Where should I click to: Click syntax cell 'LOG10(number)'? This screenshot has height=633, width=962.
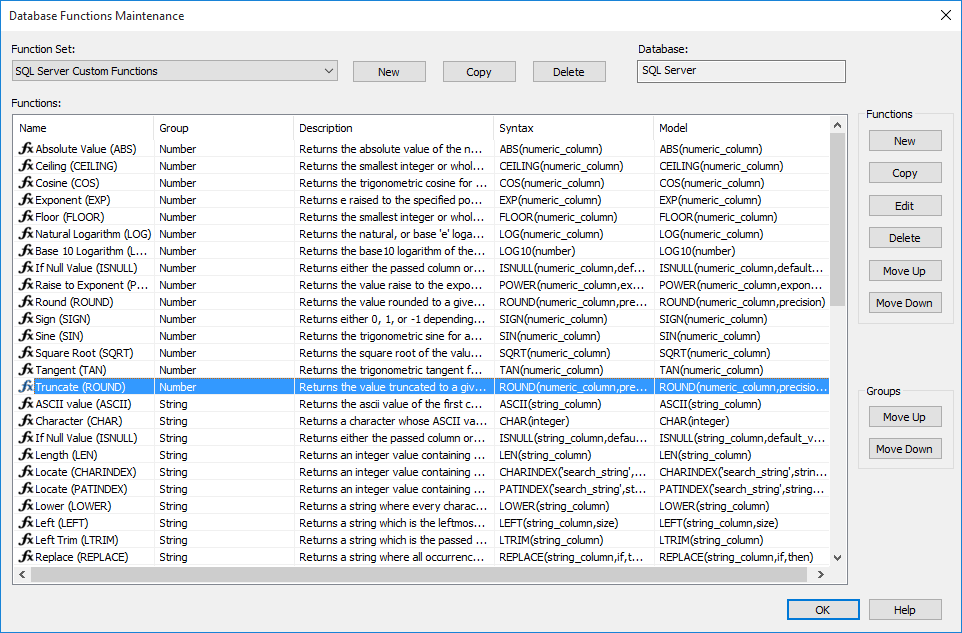537,251
